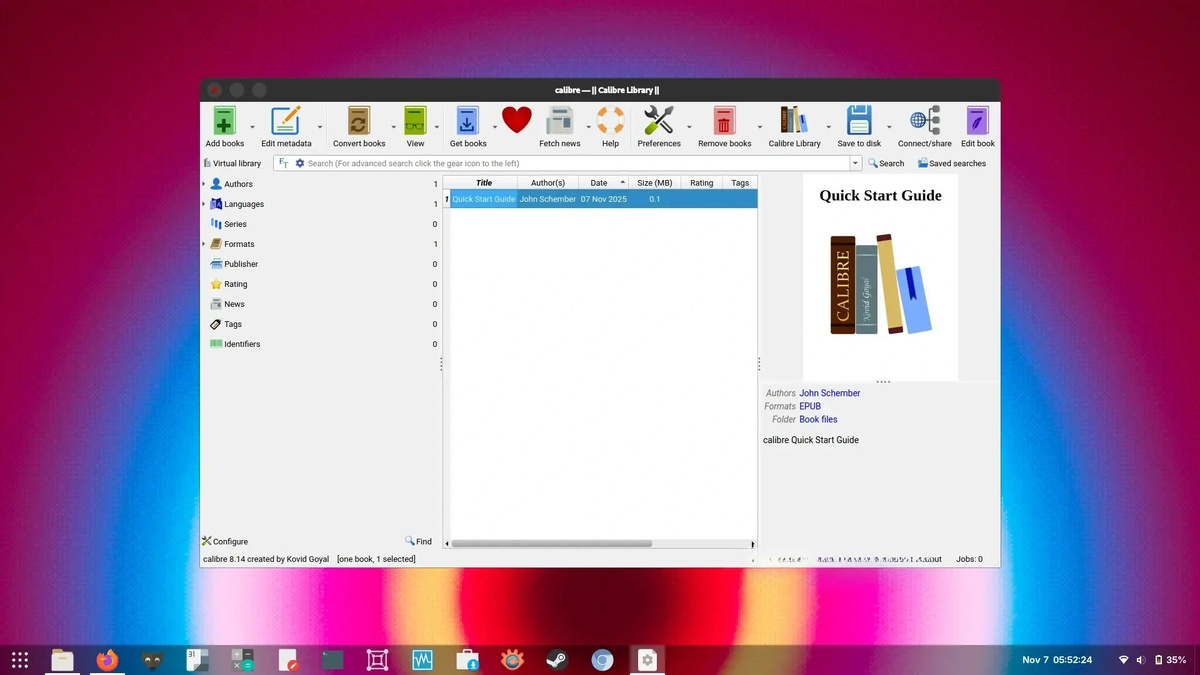Click the Chromium taskbar icon

pos(602,660)
